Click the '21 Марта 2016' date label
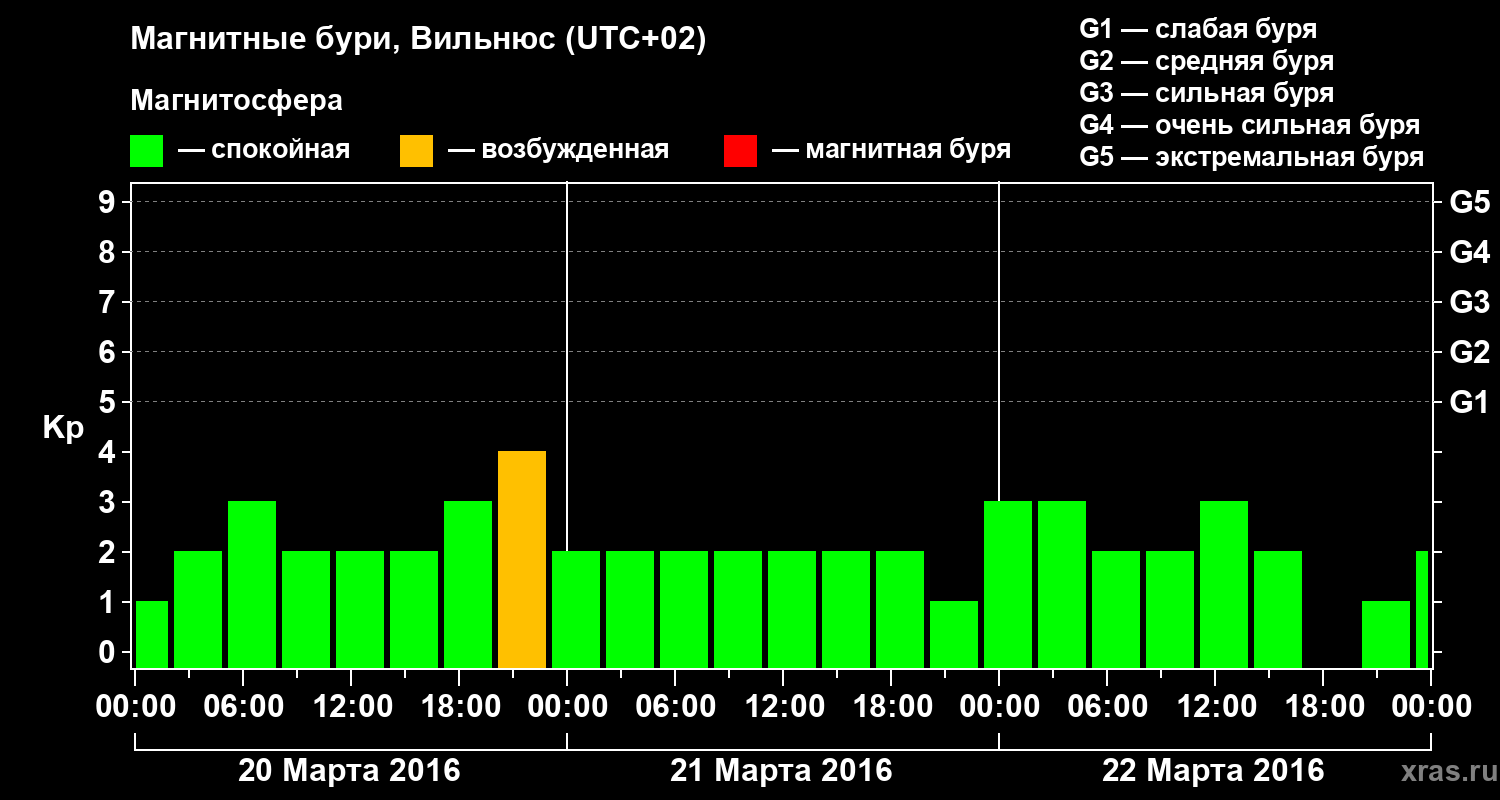This screenshot has height=800, width=1500. pos(781,771)
